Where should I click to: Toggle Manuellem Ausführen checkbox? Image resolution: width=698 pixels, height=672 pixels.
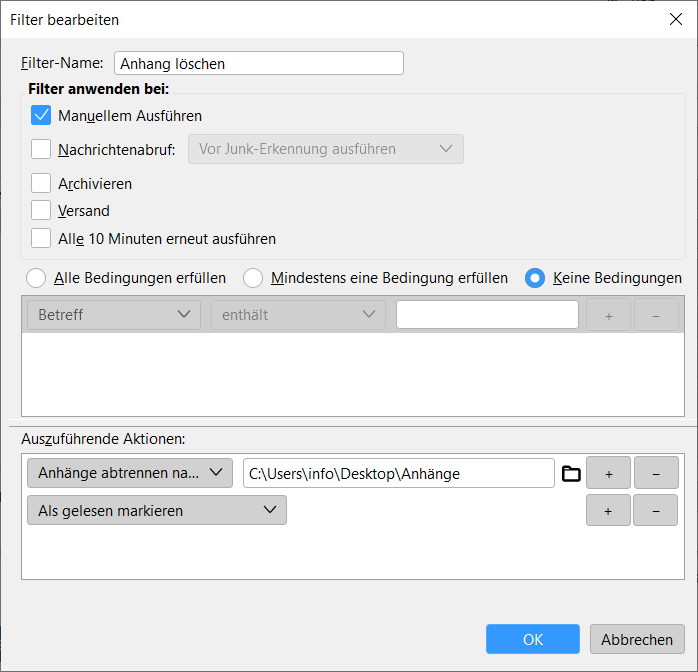coord(41,116)
